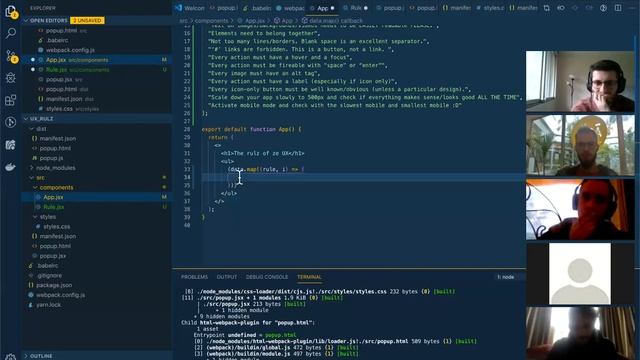Click the 'data.map((rule, i) =>' code line
The width and height of the screenshot is (640, 360).
[x=266, y=169]
